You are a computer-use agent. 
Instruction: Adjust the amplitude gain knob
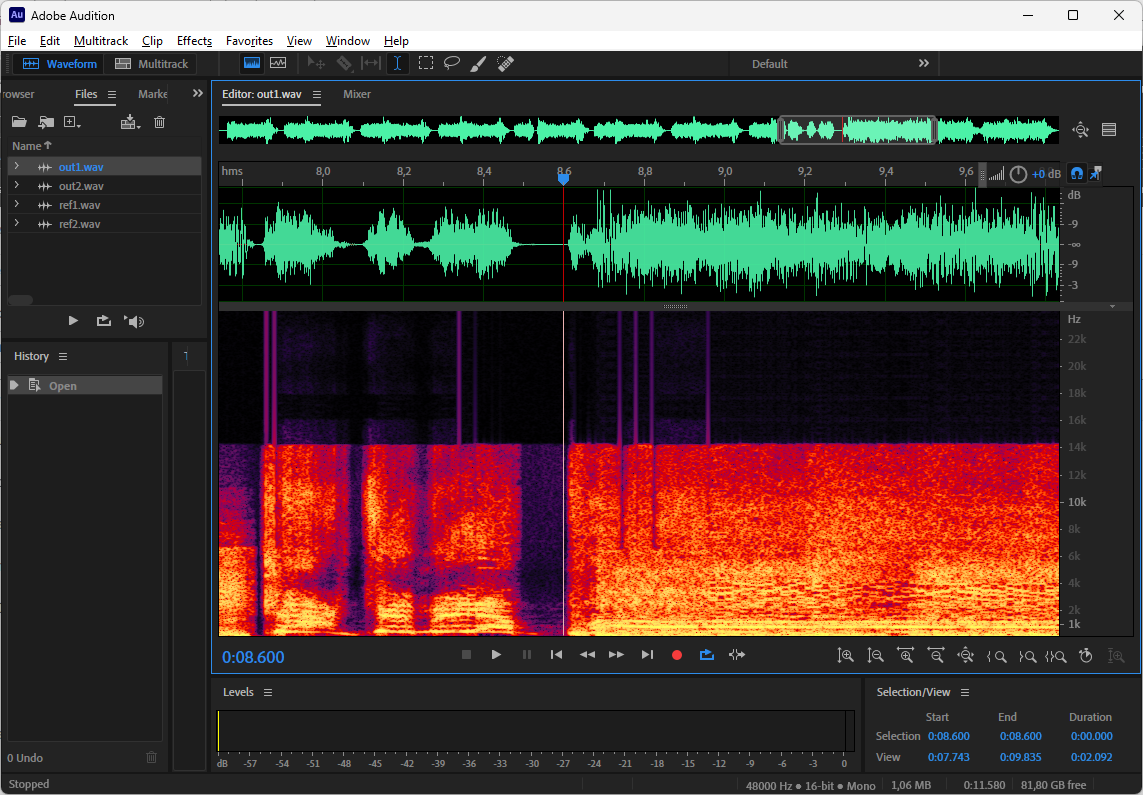coord(1018,174)
